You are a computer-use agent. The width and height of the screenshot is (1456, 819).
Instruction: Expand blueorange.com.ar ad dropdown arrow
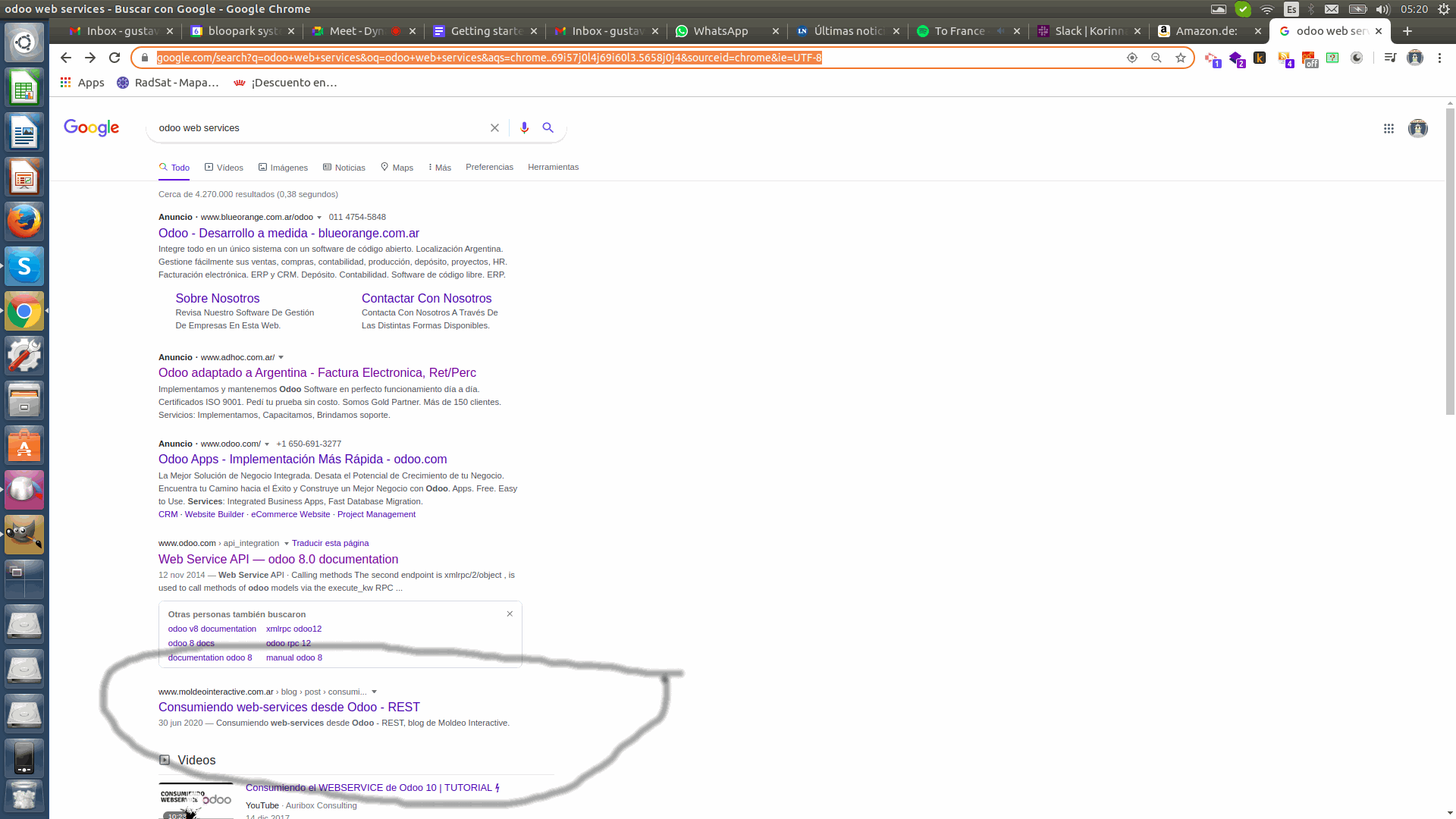point(319,218)
